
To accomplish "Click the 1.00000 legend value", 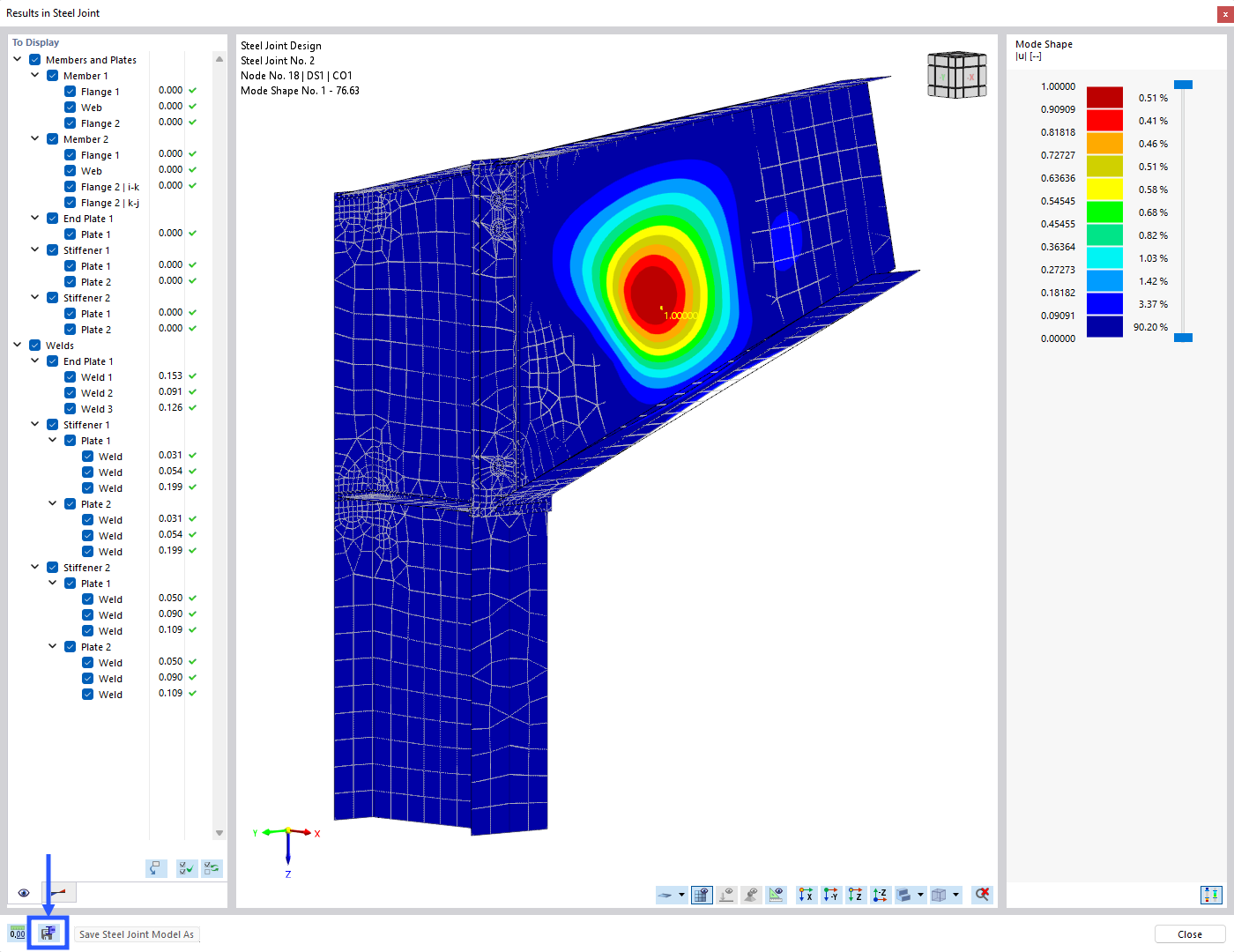I will (1058, 86).
